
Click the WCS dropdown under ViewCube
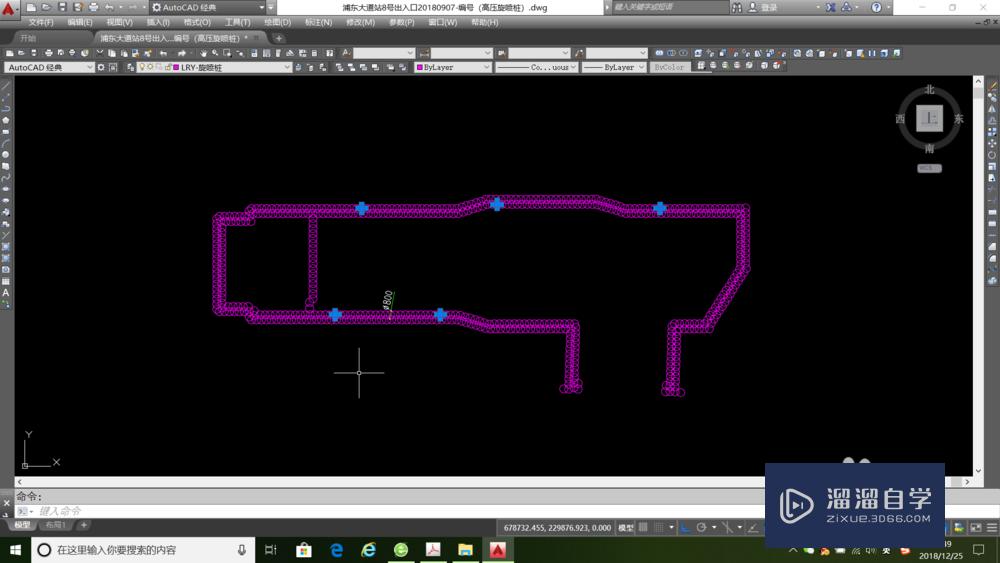point(929,168)
